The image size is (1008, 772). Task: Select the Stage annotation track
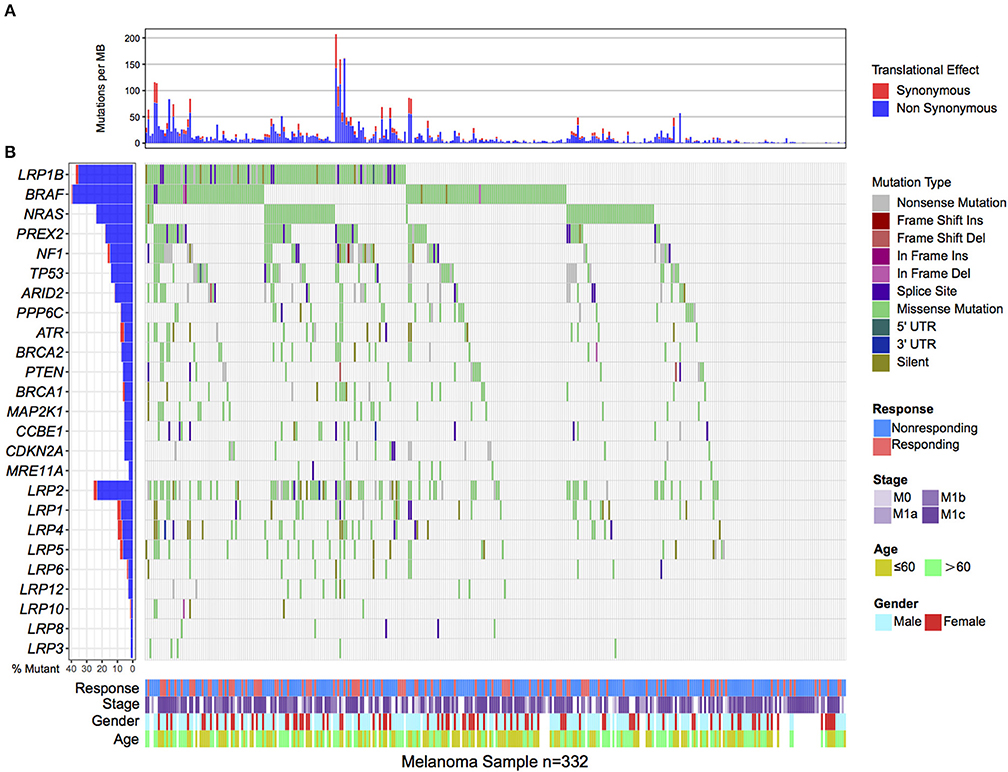point(496,705)
